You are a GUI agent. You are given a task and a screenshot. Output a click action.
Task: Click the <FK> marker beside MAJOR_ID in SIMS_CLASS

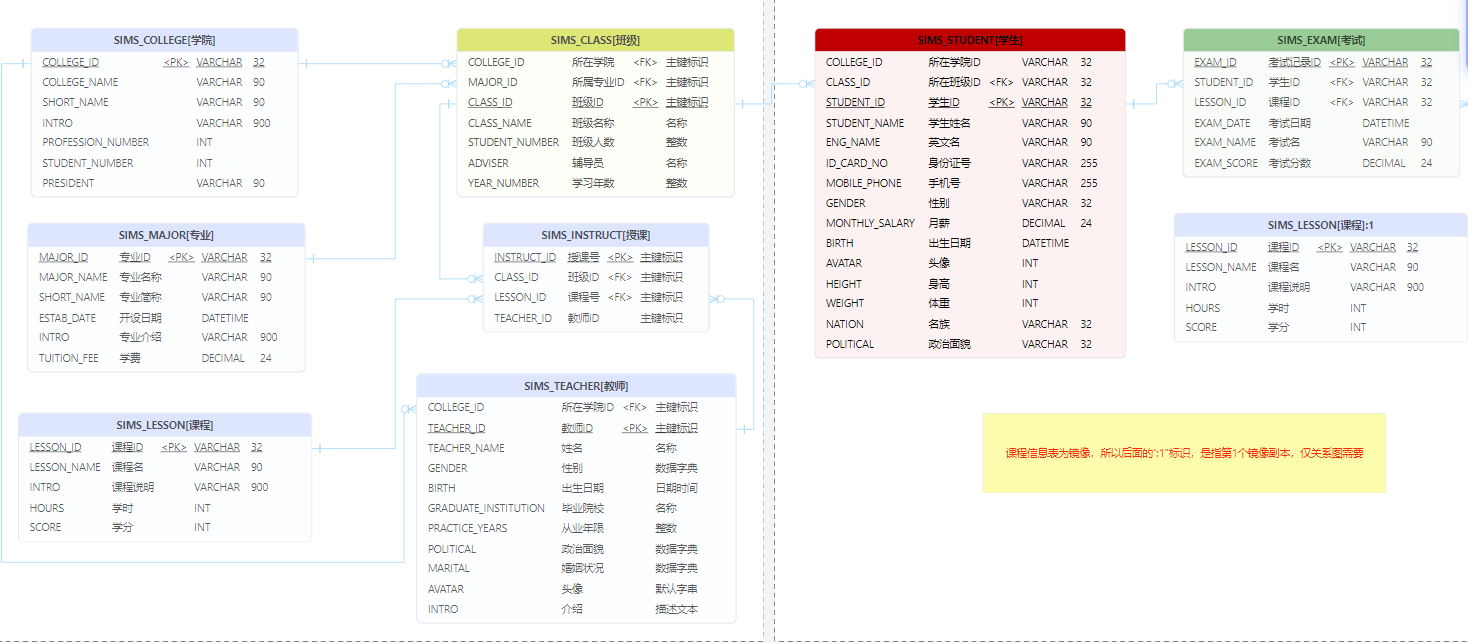(x=647, y=81)
